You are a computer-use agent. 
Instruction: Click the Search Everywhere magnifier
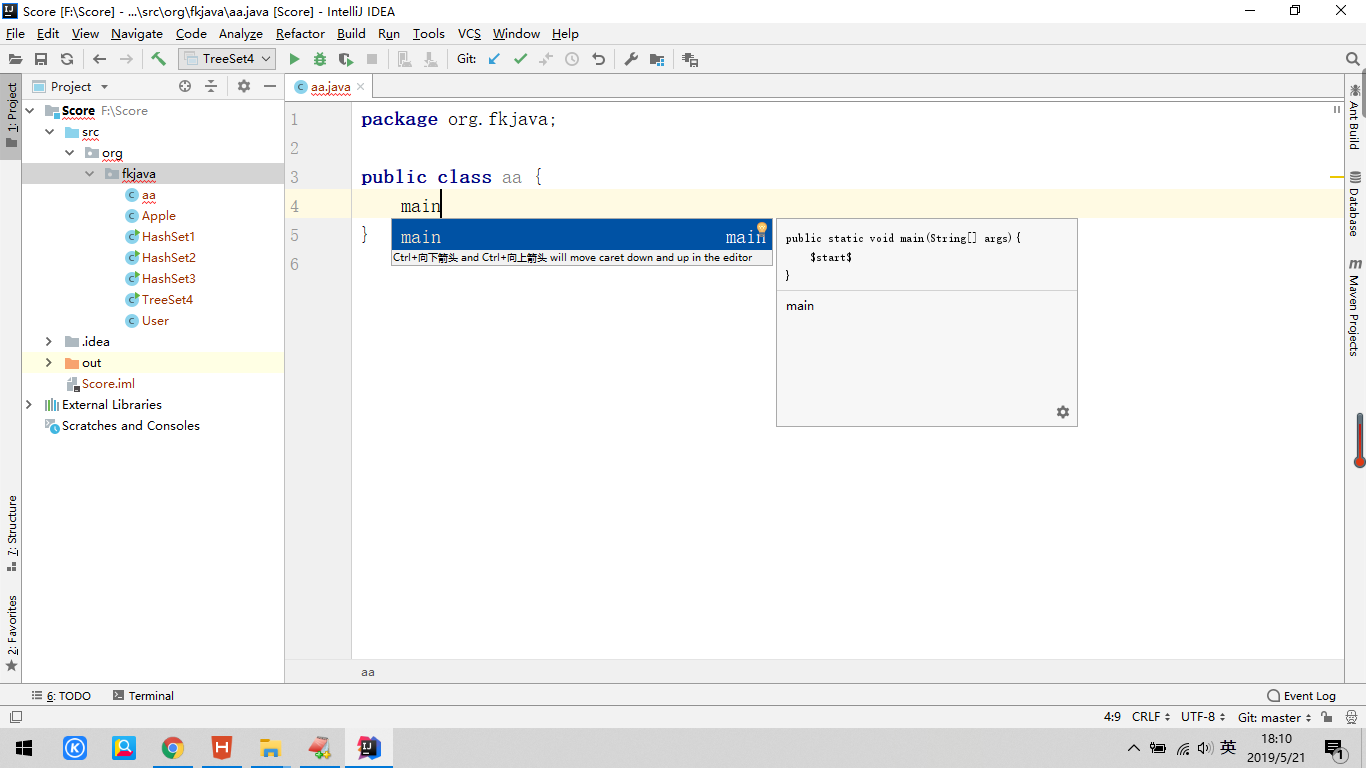click(x=1353, y=59)
